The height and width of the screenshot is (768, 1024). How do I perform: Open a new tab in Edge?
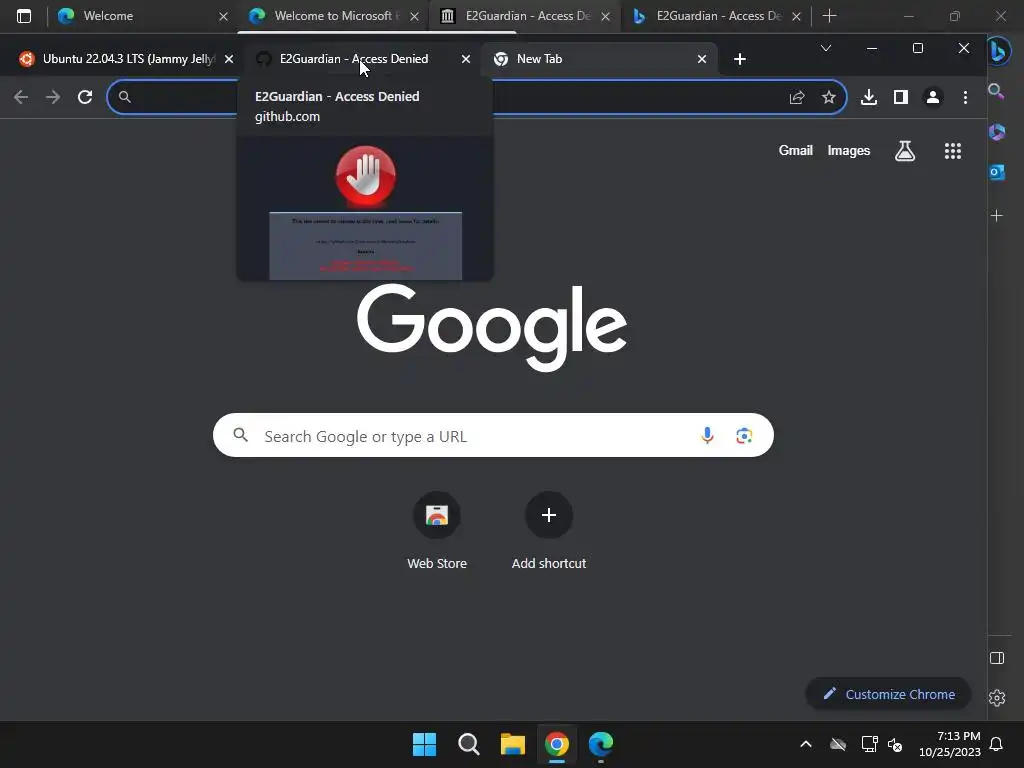click(x=829, y=16)
